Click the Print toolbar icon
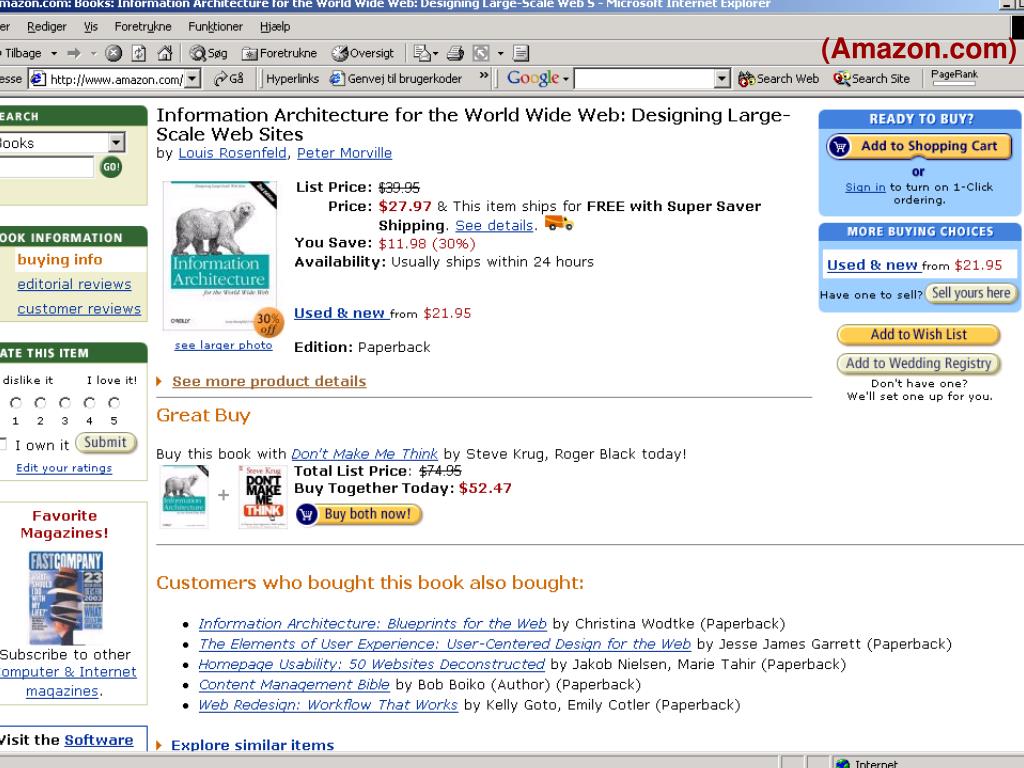 click(456, 53)
